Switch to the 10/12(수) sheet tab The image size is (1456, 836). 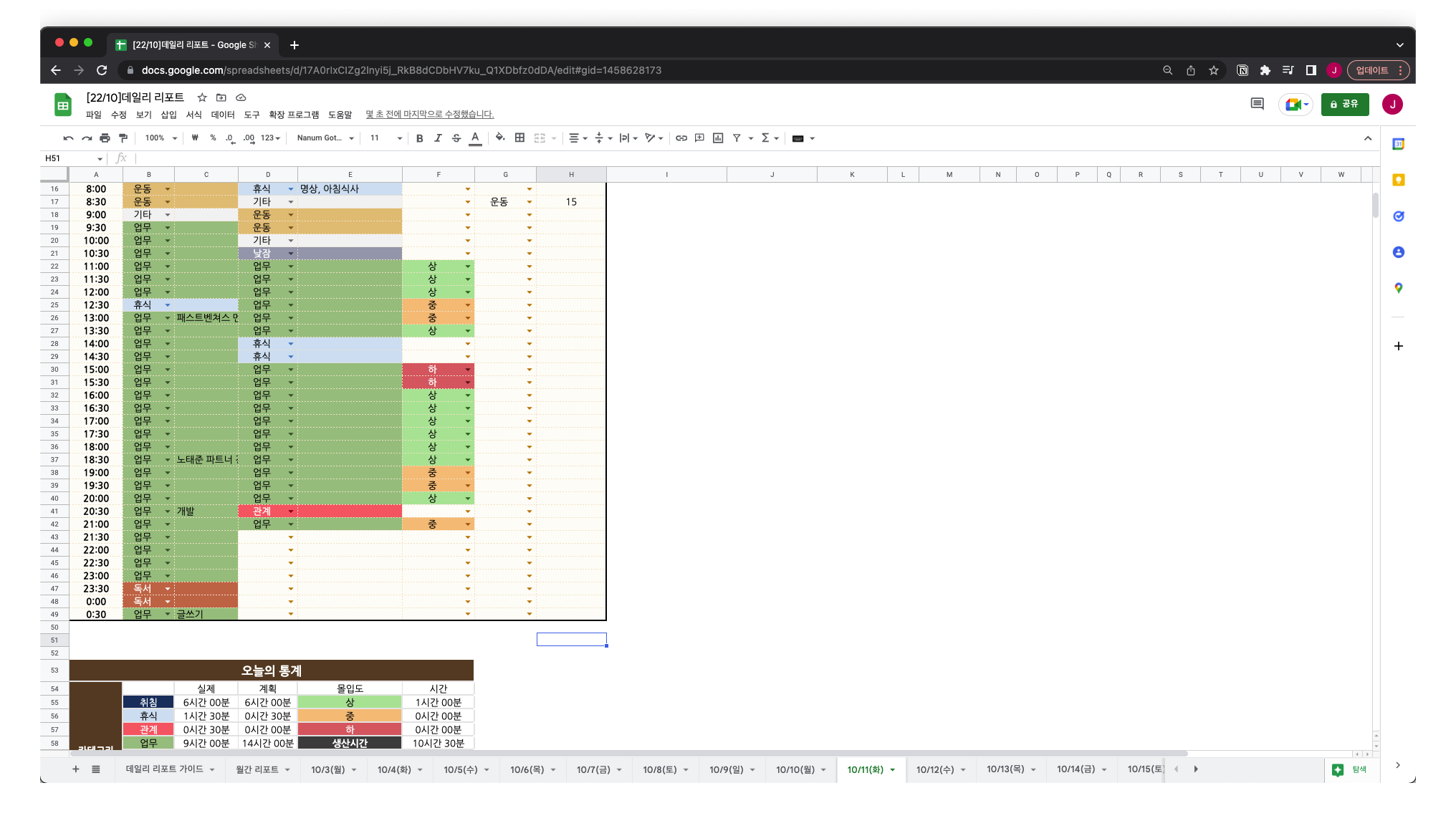[934, 769]
